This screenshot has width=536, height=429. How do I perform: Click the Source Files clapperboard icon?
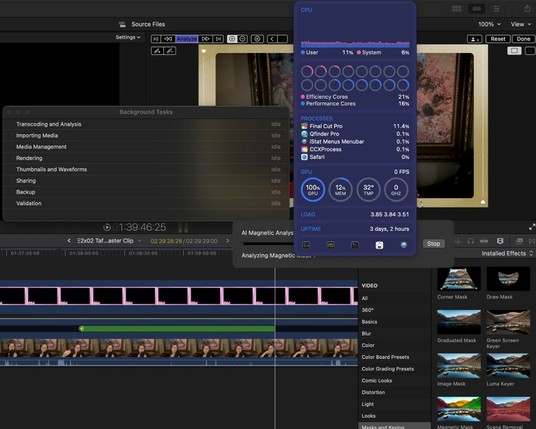coord(122,24)
